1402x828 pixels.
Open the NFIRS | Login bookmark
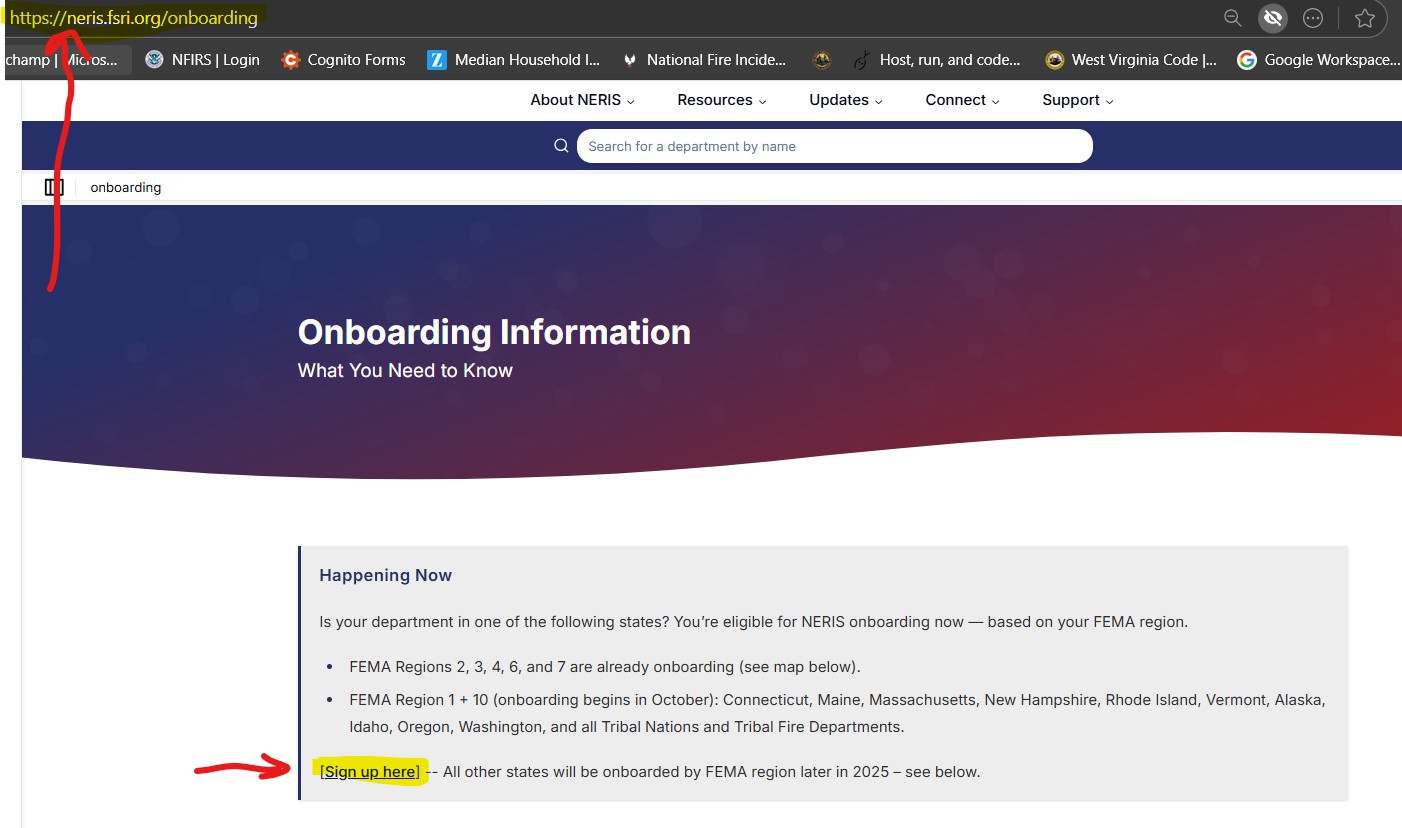(x=202, y=60)
